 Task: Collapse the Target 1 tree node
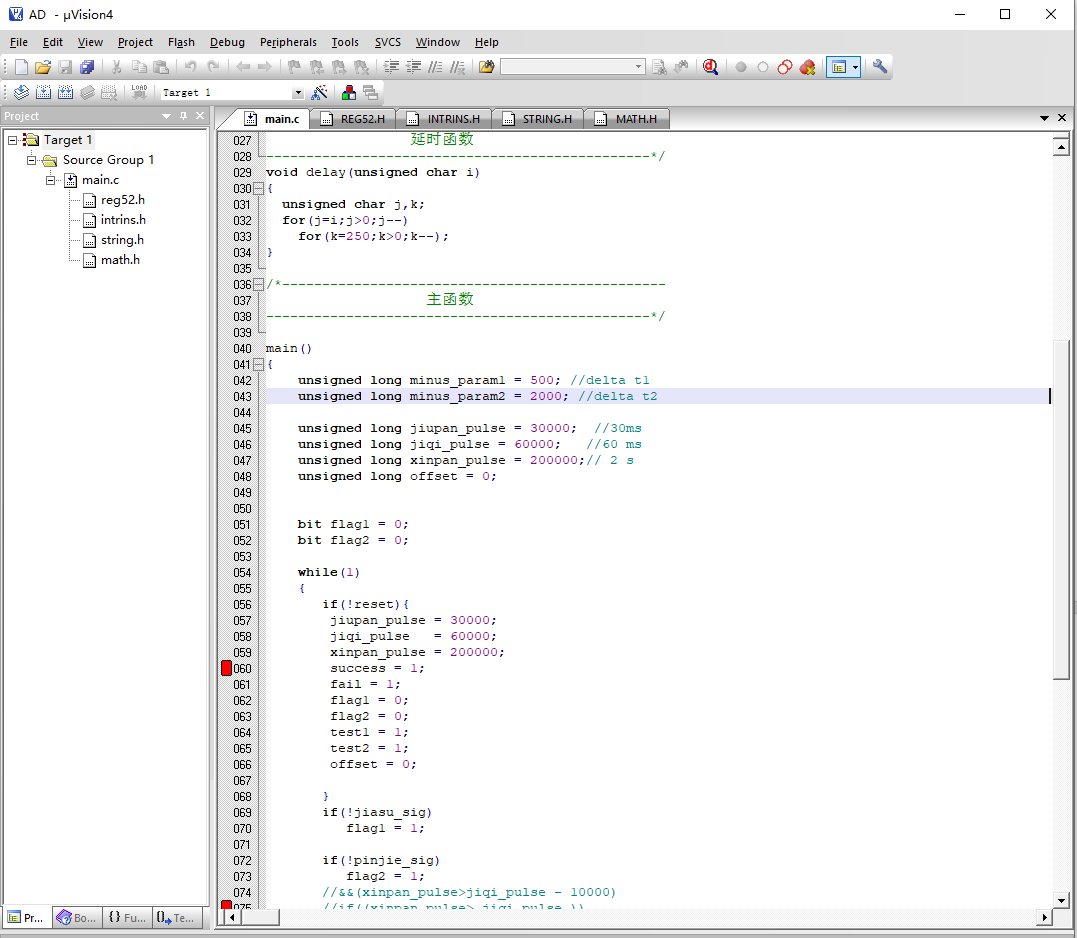pyautogui.click(x=12, y=140)
